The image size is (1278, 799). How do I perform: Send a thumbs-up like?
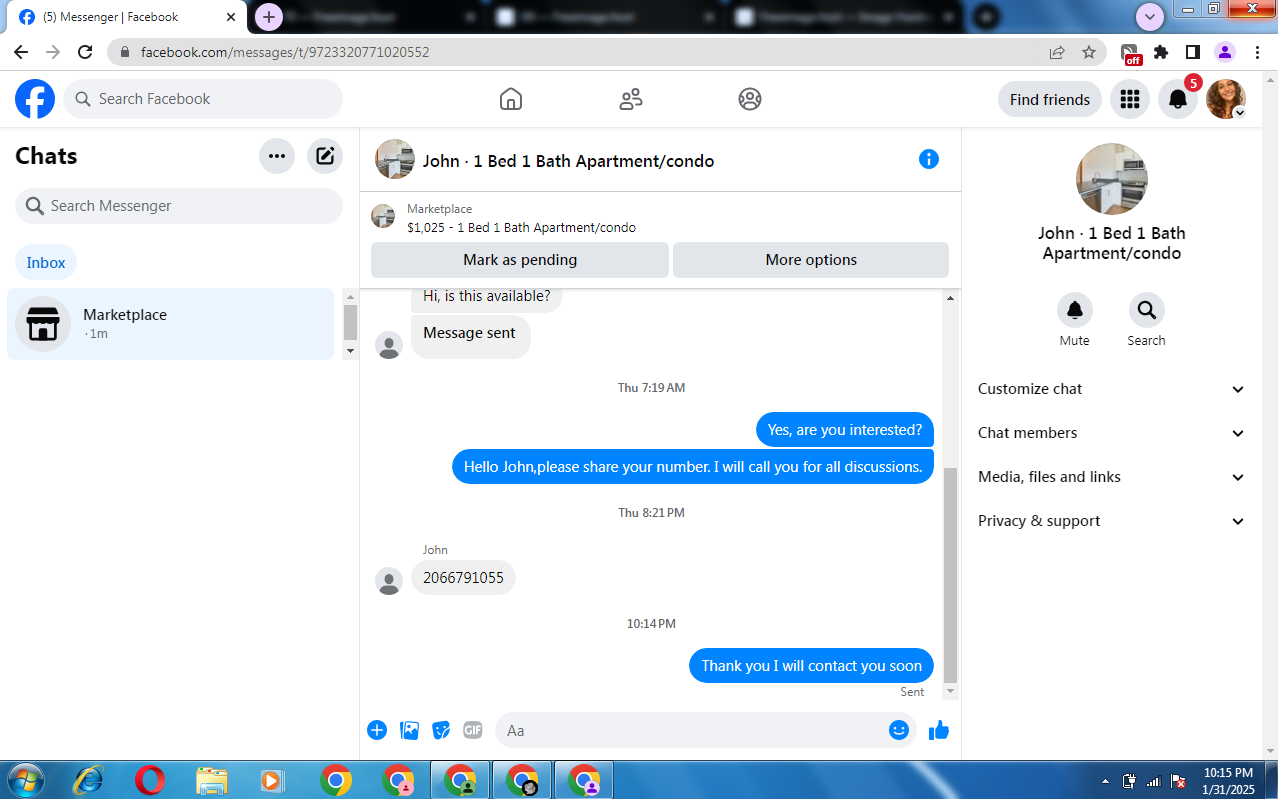[x=938, y=730]
